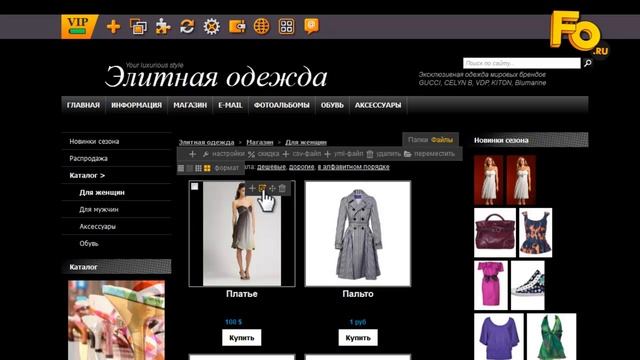Open the overlapping windows icon in the top toolbar
640x360 pixels.
(138, 27)
